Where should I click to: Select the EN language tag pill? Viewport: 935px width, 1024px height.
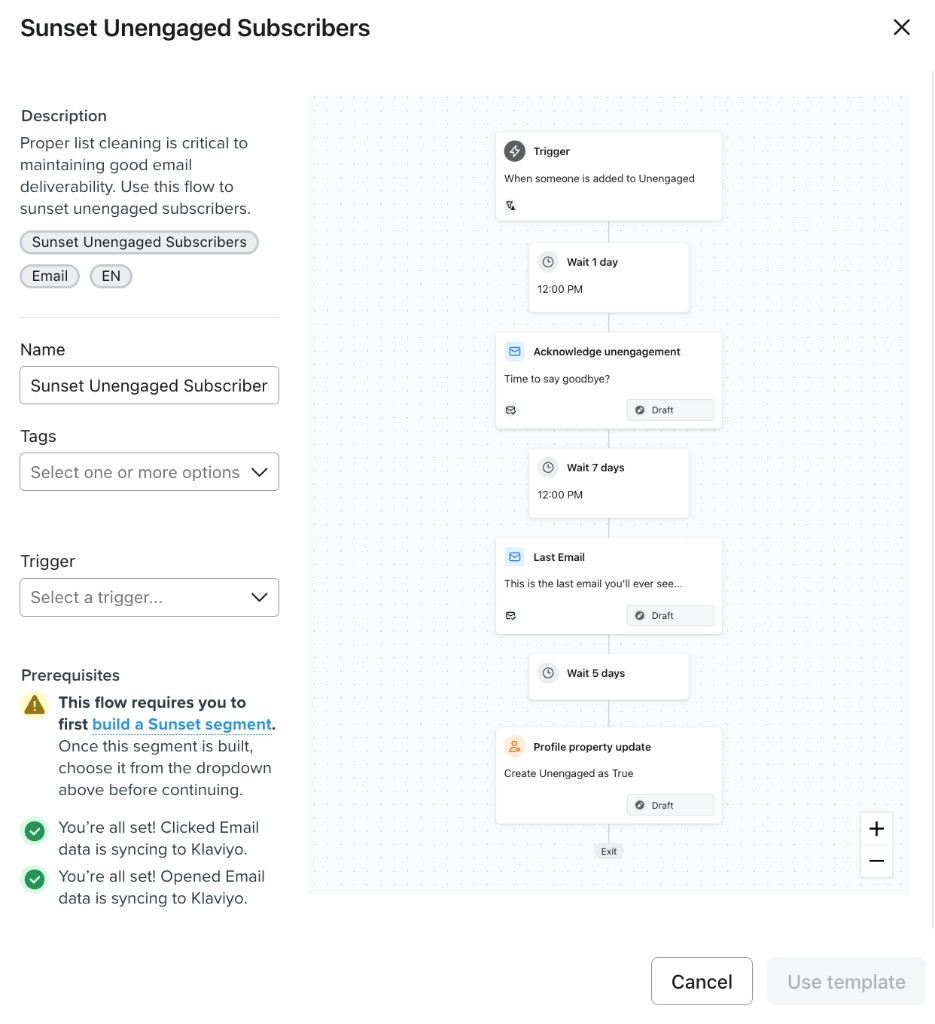click(111, 276)
